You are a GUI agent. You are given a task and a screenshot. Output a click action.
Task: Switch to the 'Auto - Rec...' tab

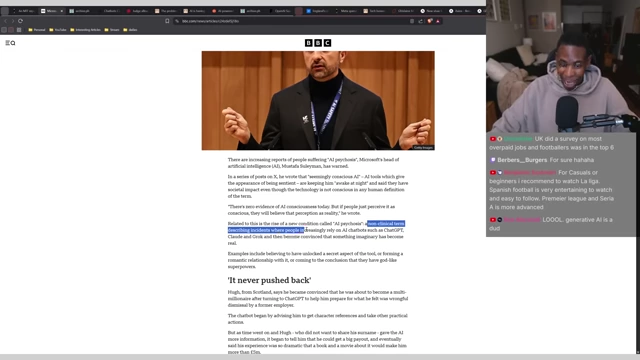[x=460, y=11]
